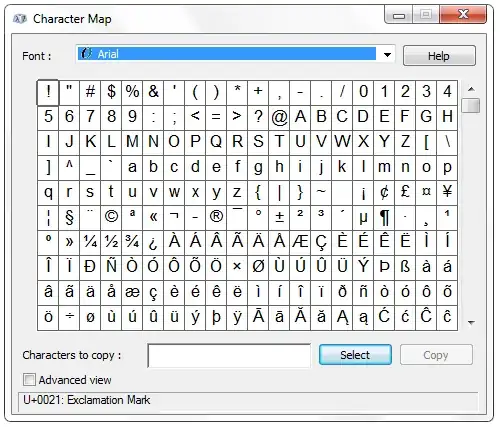Pick the inverted question mark ¿
Image resolution: width=500 pixels, height=427 pixels.
point(153,243)
